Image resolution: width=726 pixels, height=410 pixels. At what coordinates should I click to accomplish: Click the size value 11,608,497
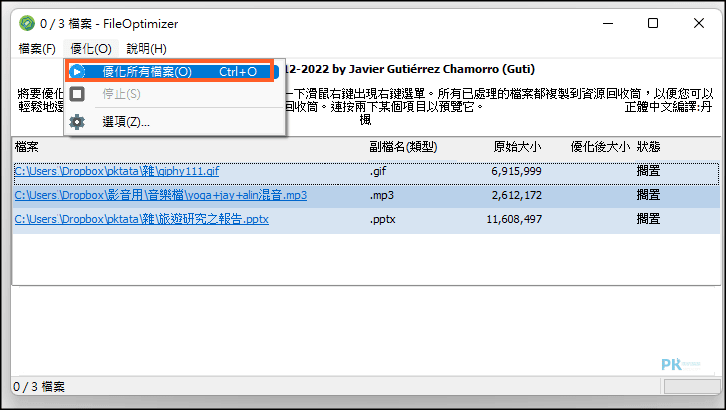tap(514, 219)
